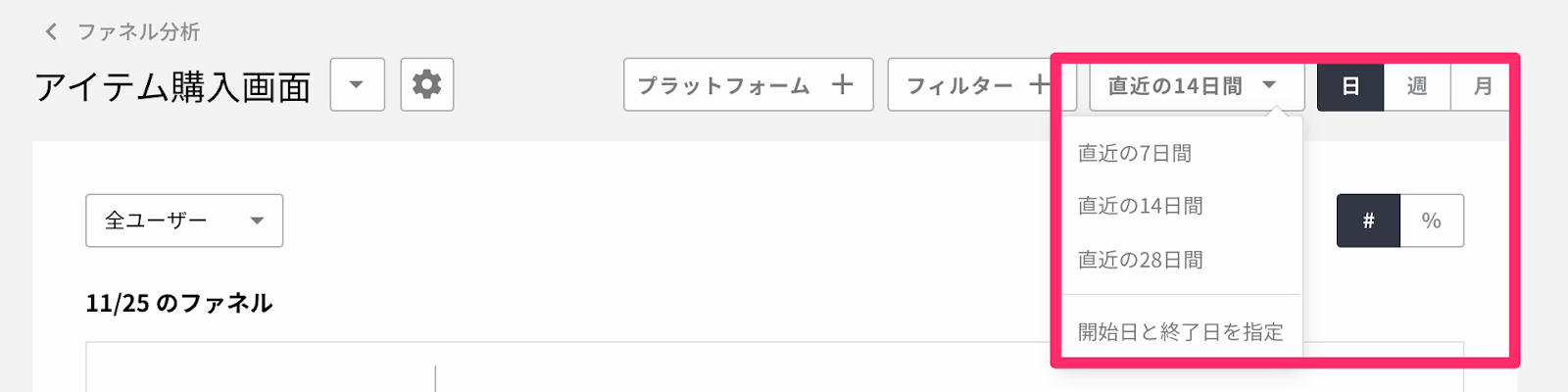This screenshot has height=392, width=1568.
Task: Collapse the 直近の14日間 date range dropdown
Action: (x=1197, y=85)
